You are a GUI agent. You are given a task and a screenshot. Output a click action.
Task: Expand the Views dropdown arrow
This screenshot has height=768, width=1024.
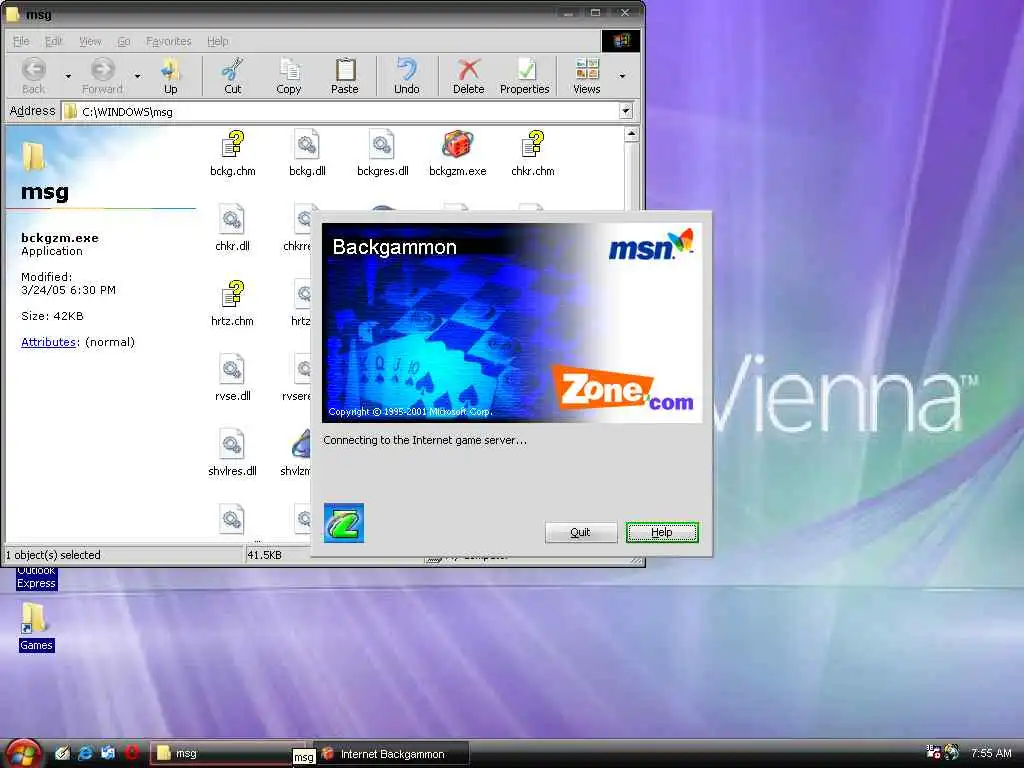622,76
